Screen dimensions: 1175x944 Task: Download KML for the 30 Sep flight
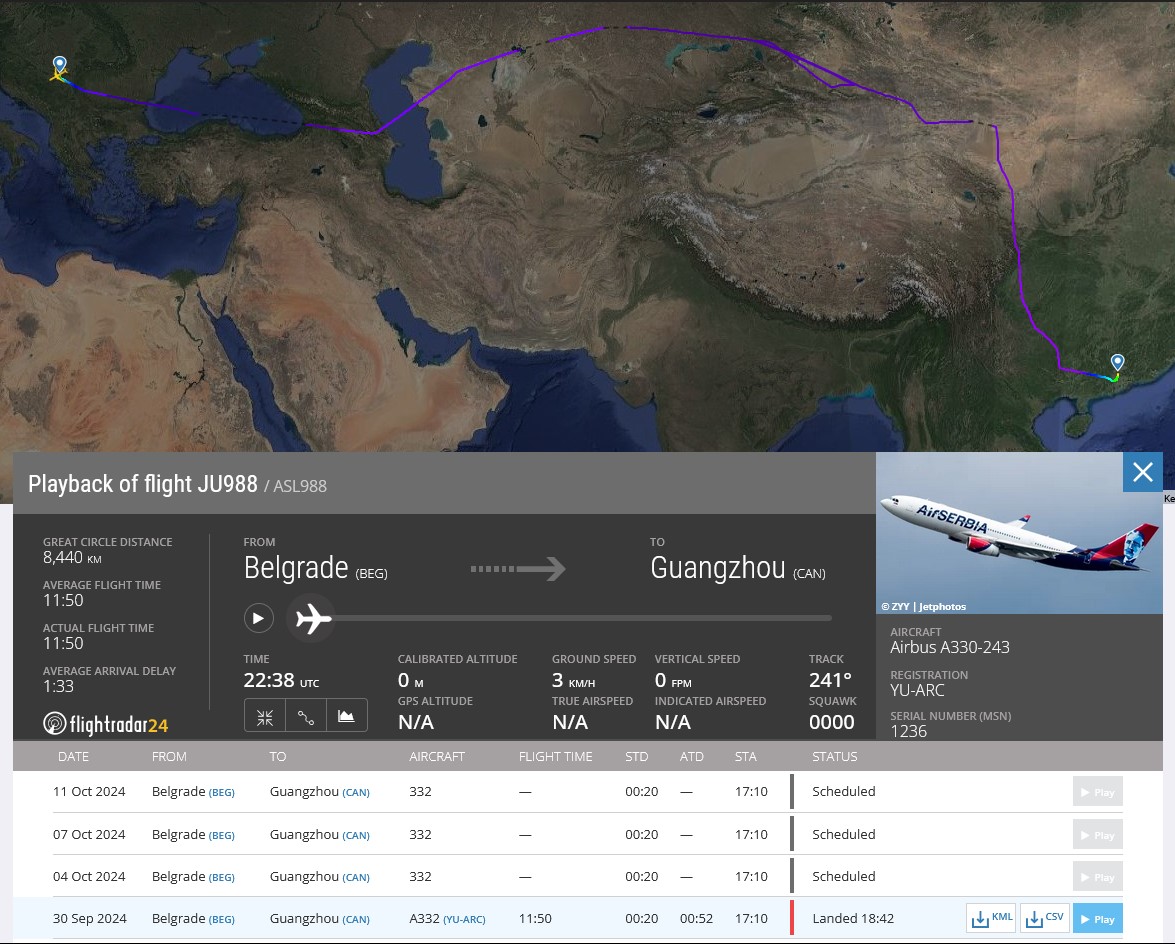point(991,919)
